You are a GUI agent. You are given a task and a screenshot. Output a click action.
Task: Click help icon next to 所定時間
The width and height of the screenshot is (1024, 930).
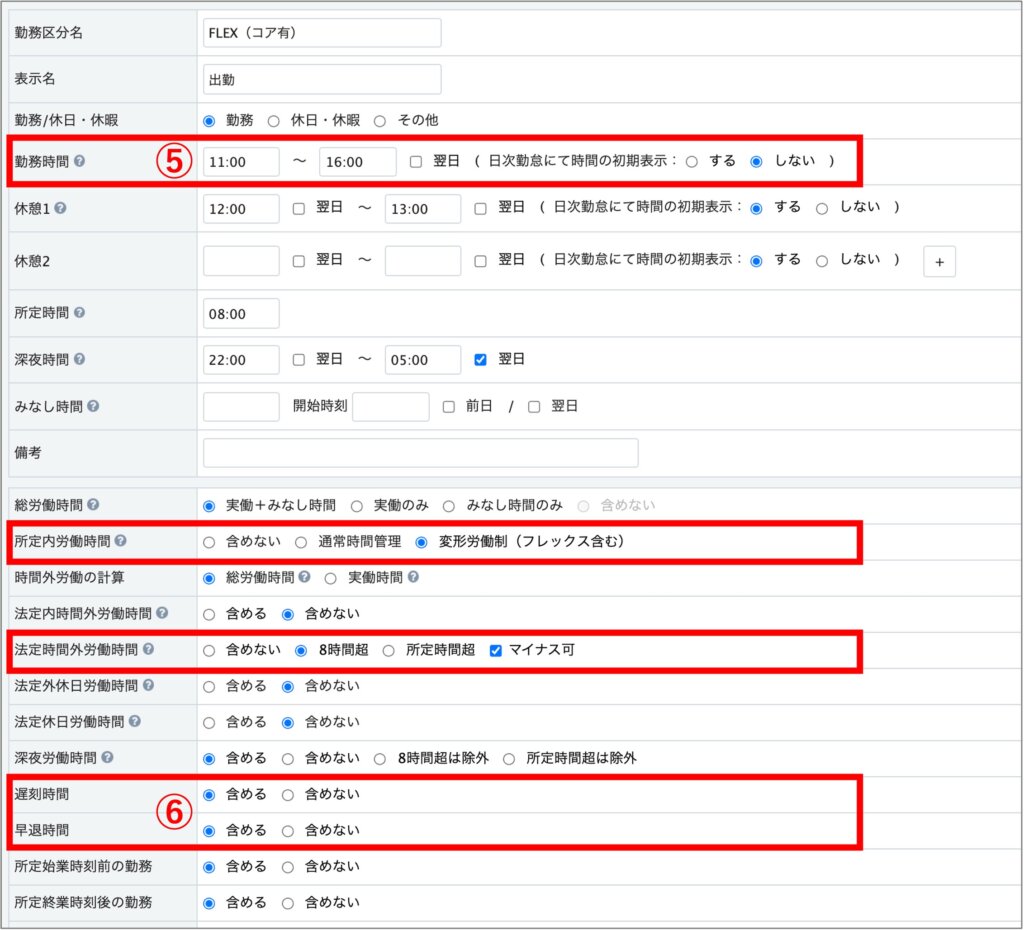click(x=79, y=312)
